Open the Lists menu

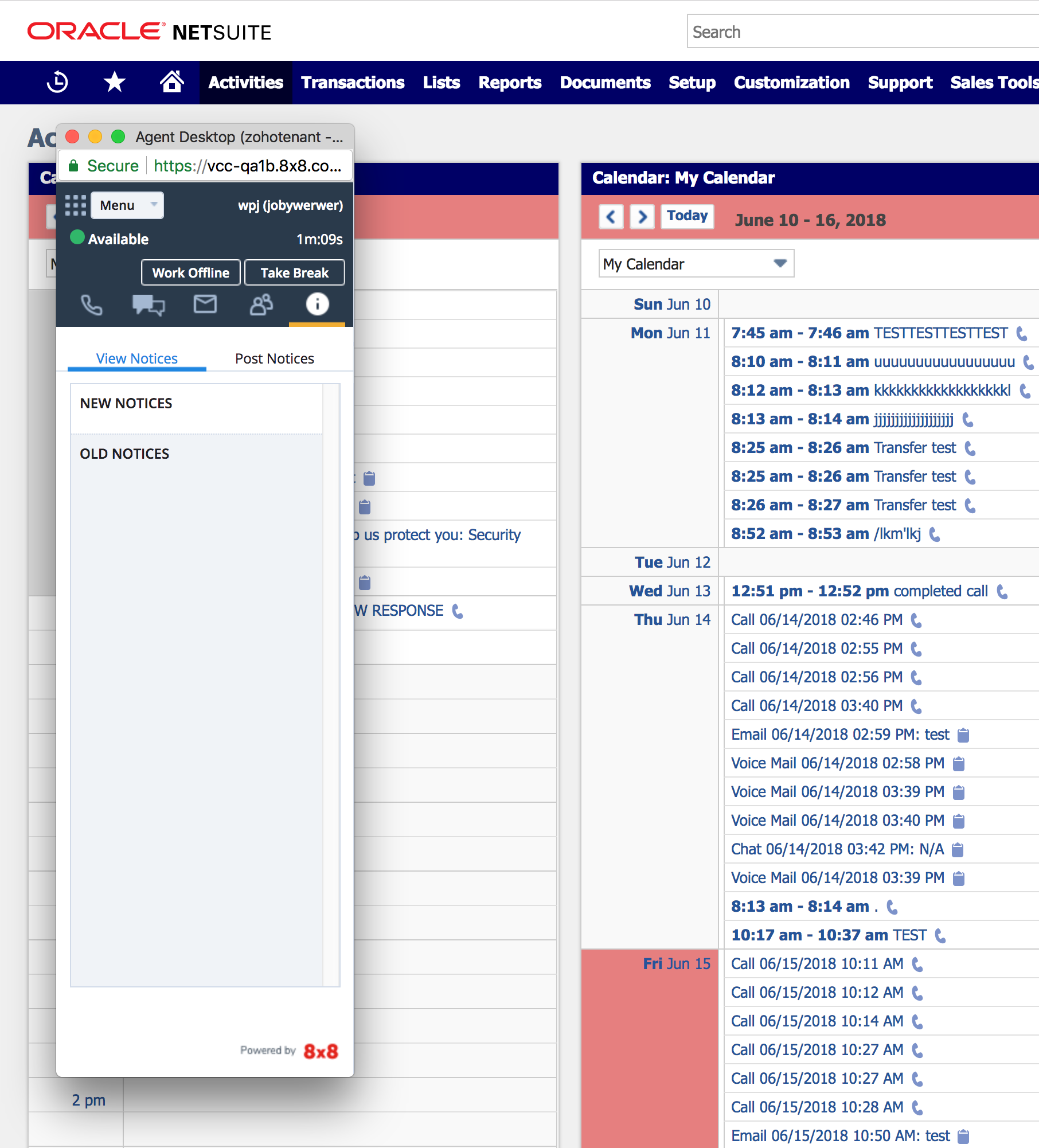(442, 83)
